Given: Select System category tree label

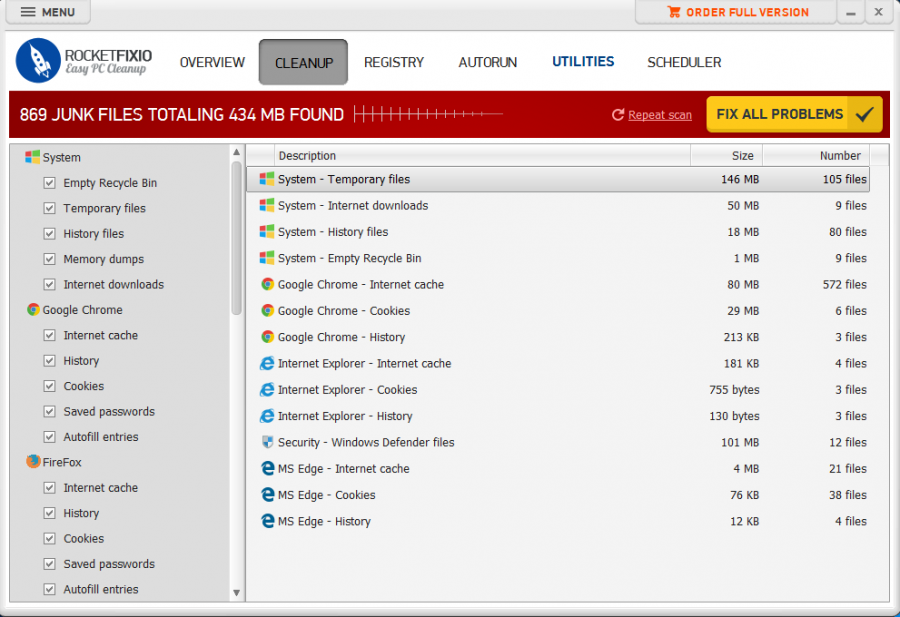Looking at the screenshot, I should pyautogui.click(x=61, y=157).
